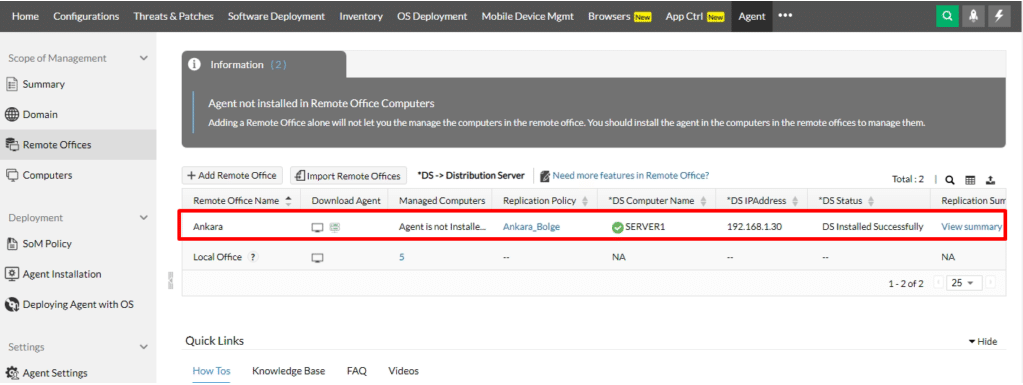Click the 192.168.1.30 IP address cell
Screen dimensions: 1023x385
(x=754, y=227)
